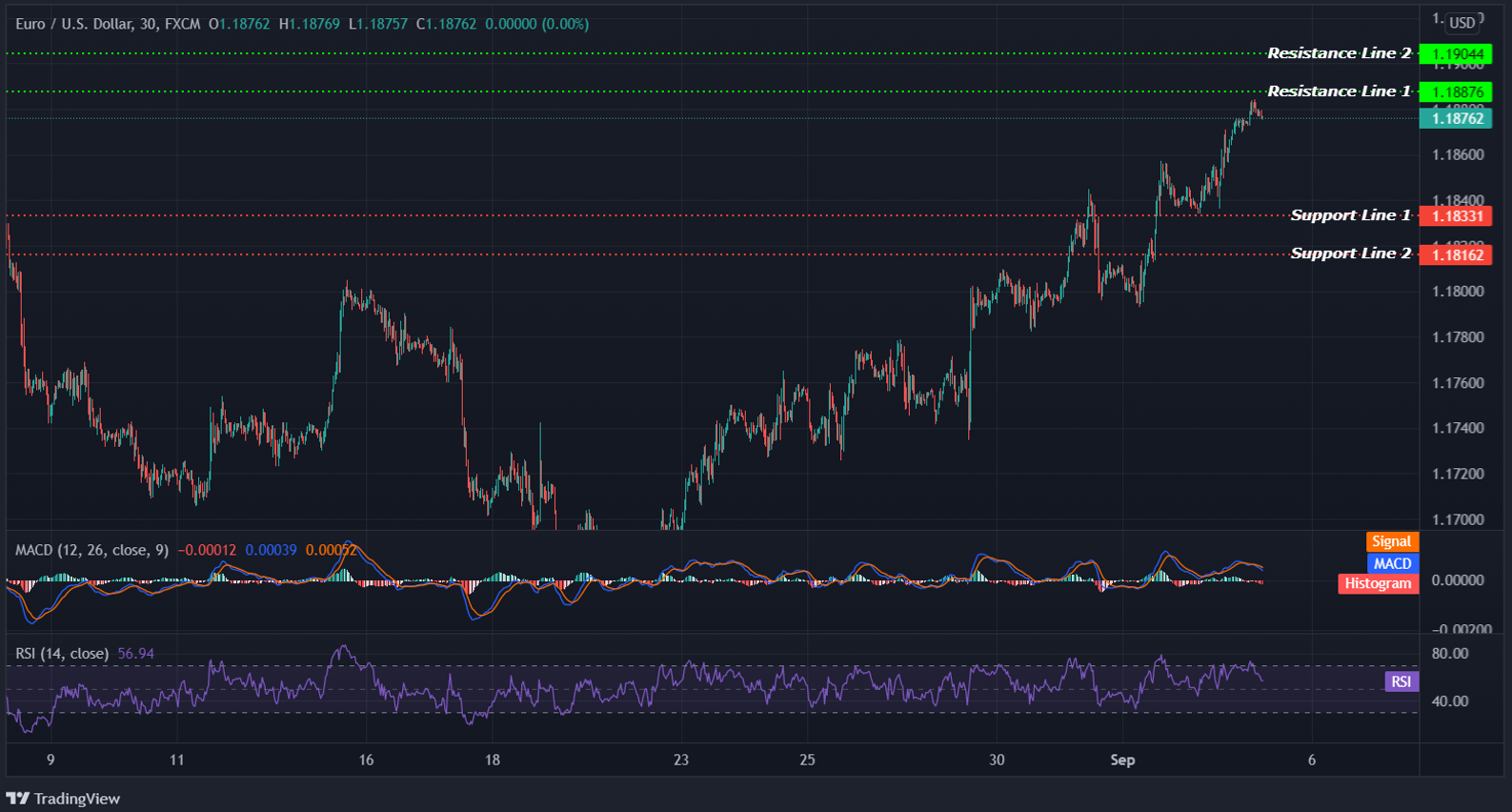1512x812 pixels.
Task: Select the 1.19044 price tag
Action: (1455, 54)
